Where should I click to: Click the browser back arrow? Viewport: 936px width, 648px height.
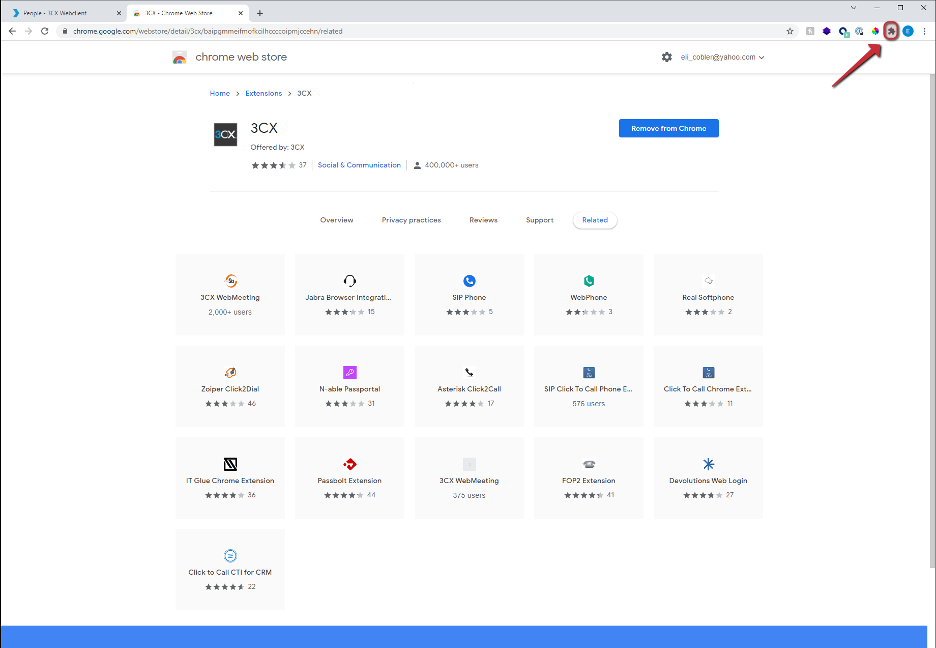click(13, 31)
